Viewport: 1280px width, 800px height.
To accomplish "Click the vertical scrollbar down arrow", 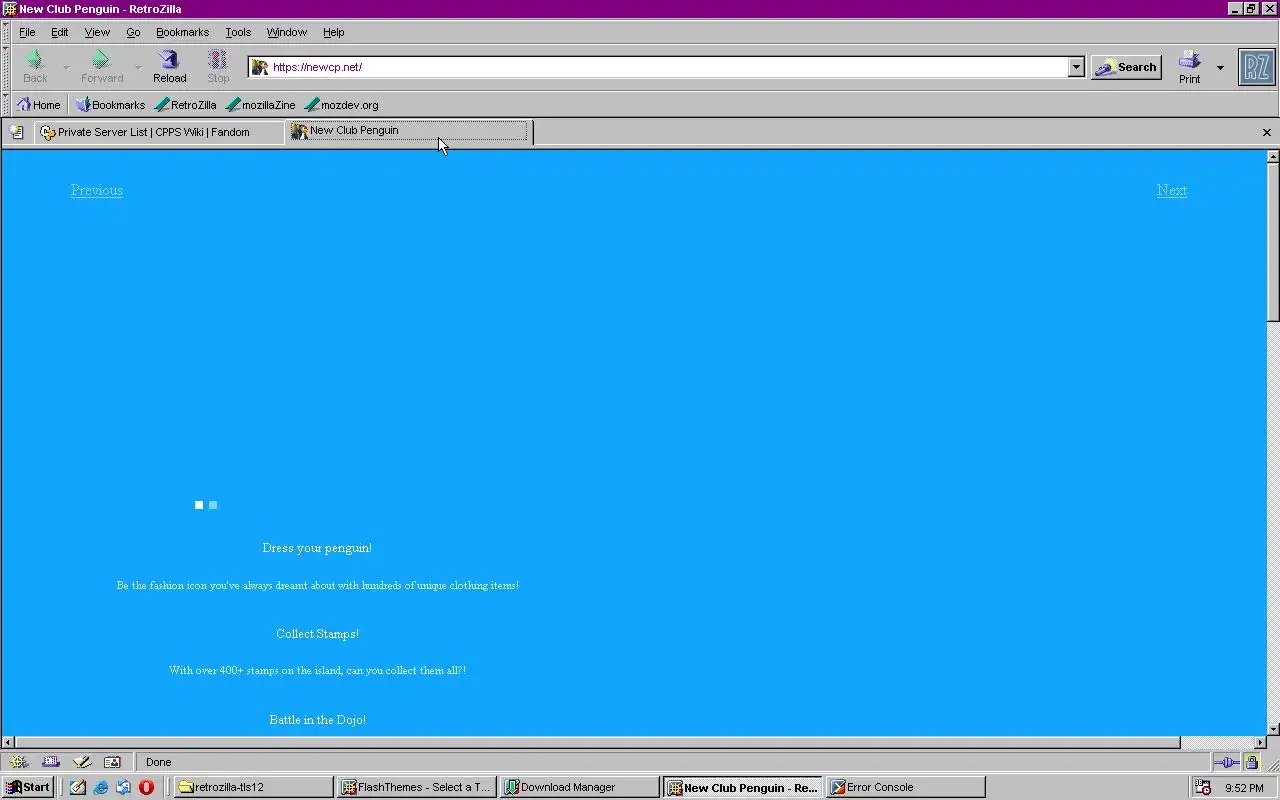I will pos(1273,729).
